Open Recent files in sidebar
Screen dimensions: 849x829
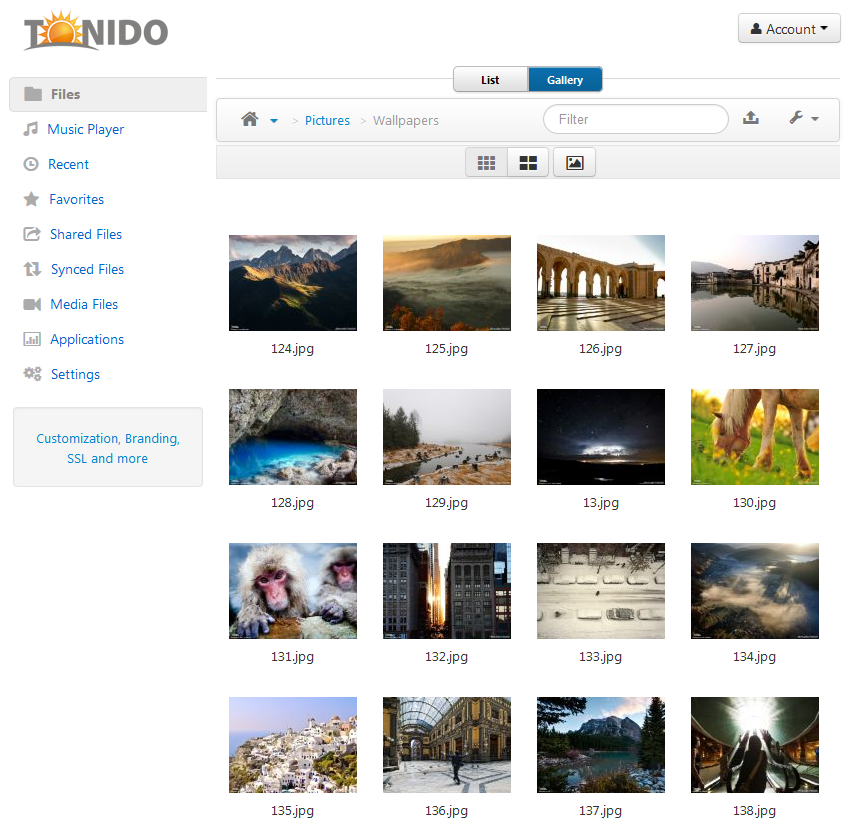(x=68, y=164)
